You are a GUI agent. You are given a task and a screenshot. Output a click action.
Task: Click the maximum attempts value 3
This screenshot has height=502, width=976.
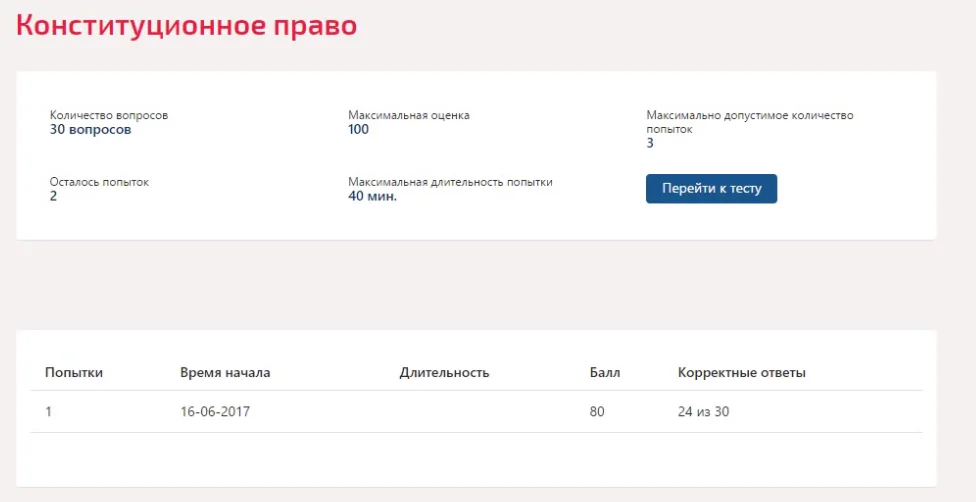pos(650,143)
